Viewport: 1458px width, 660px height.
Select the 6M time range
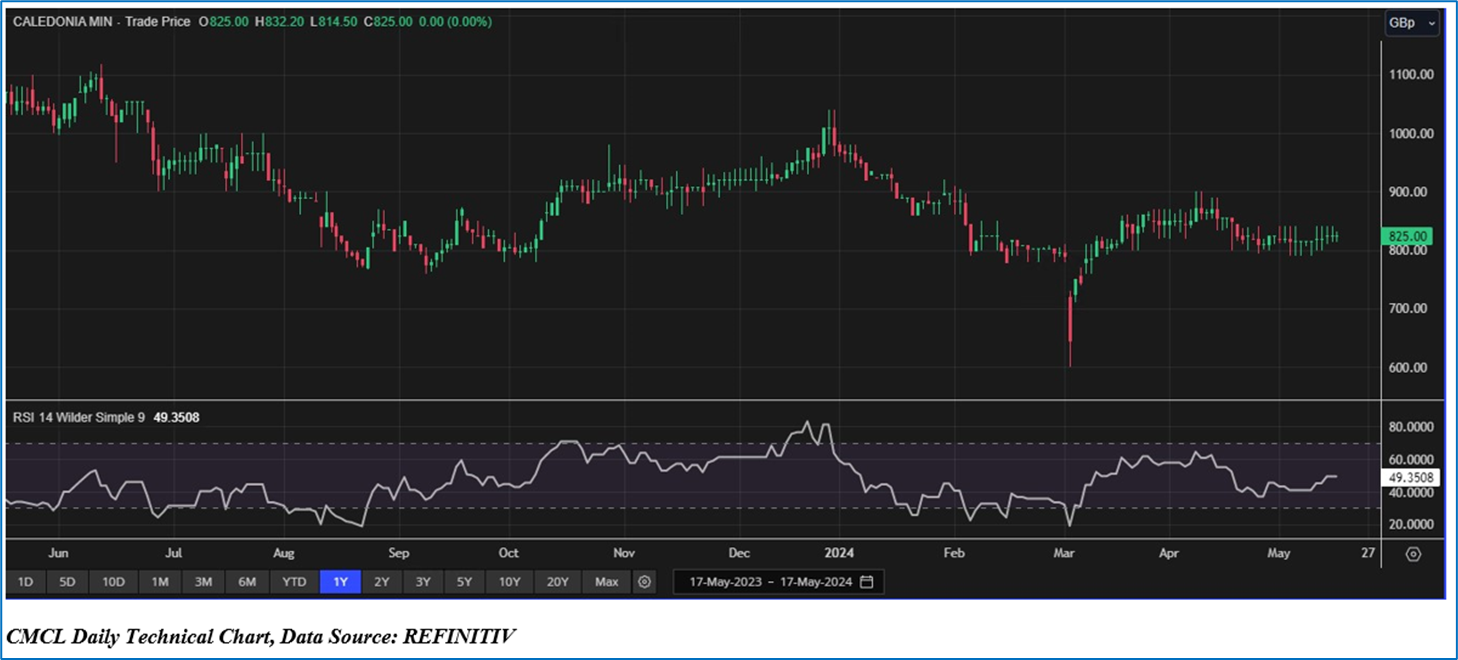pos(247,581)
